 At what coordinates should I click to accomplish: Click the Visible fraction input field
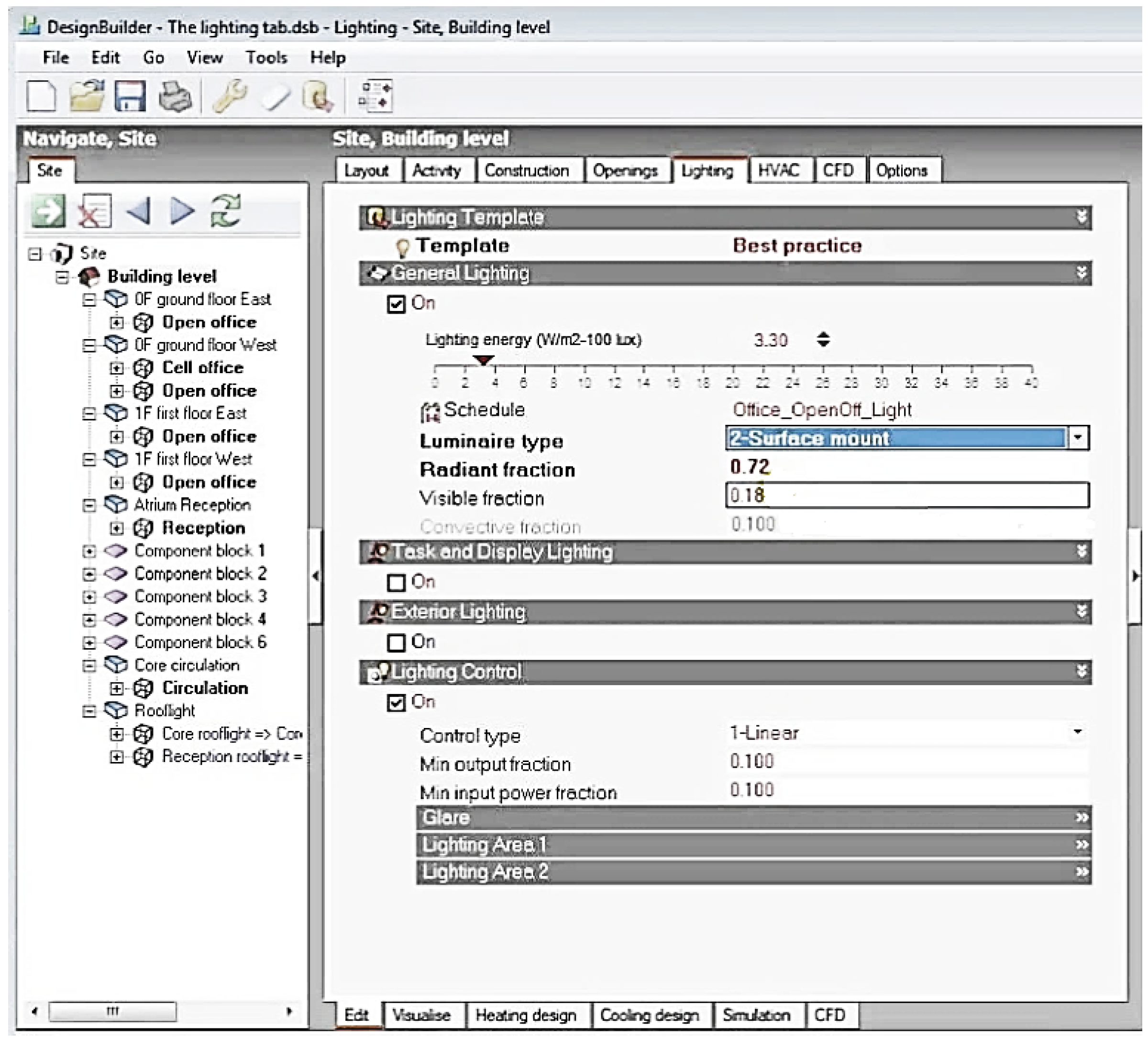point(906,495)
